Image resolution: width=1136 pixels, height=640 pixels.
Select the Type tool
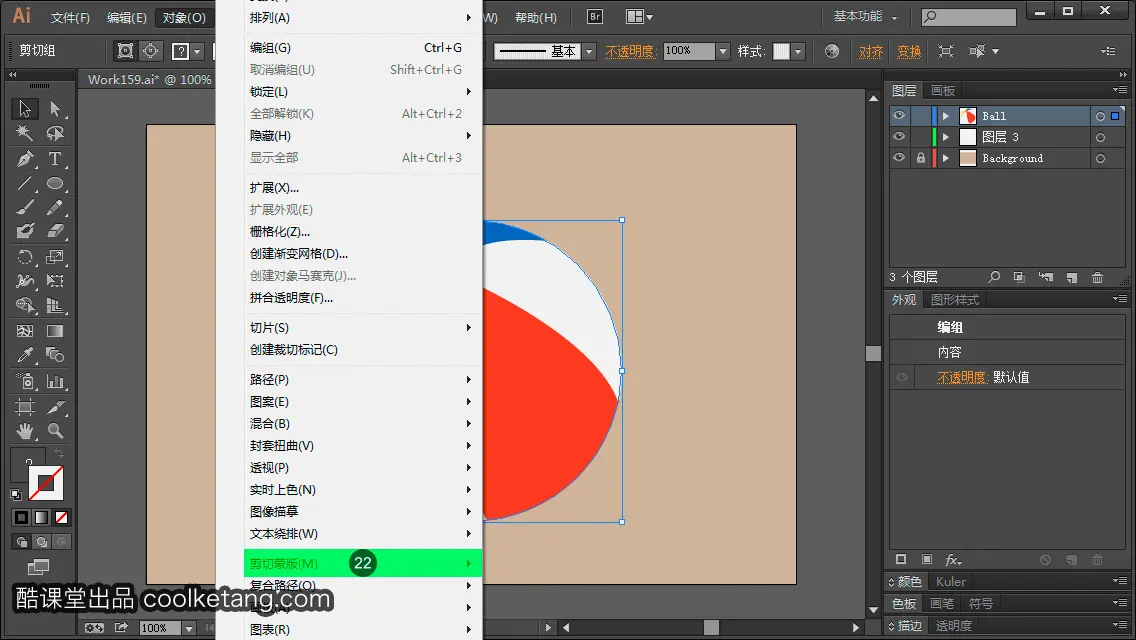point(55,158)
